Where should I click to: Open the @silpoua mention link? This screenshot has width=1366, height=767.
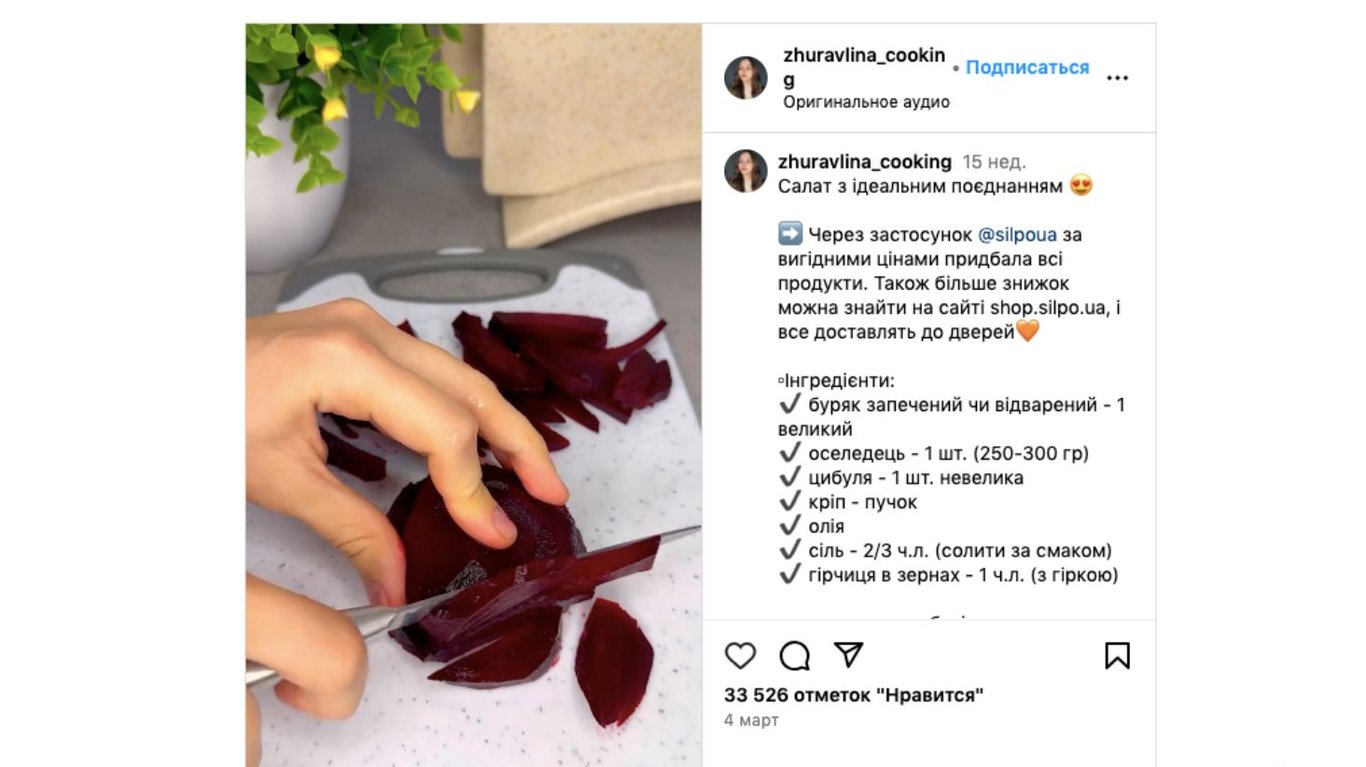pos(1017,235)
